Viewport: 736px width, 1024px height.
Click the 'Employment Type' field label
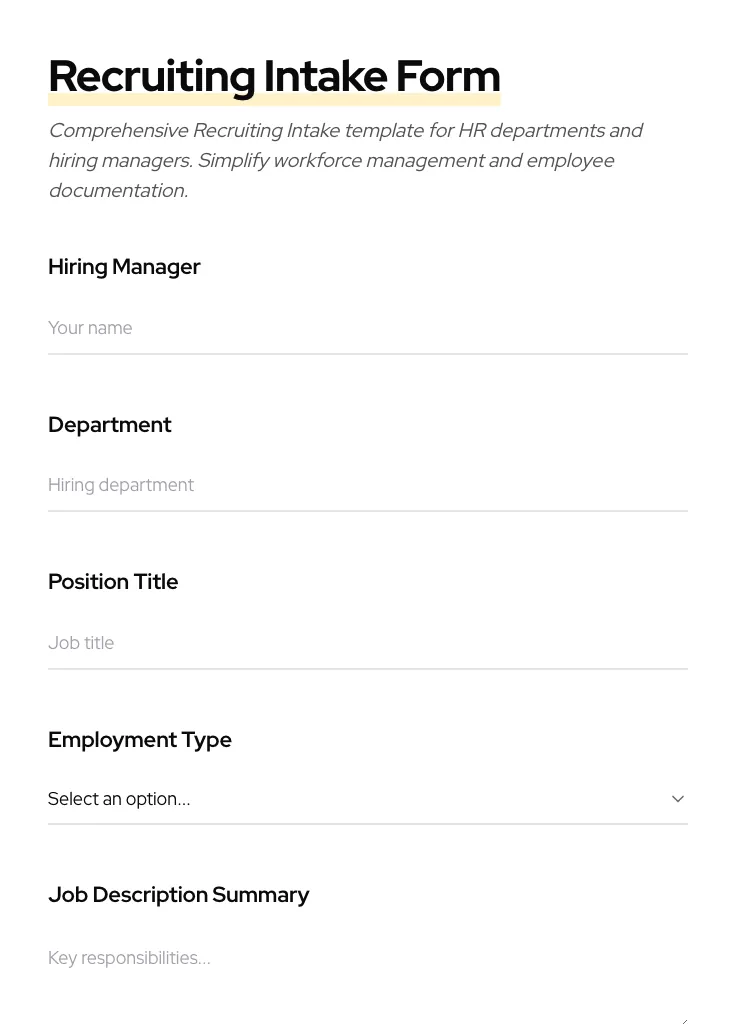pos(140,740)
